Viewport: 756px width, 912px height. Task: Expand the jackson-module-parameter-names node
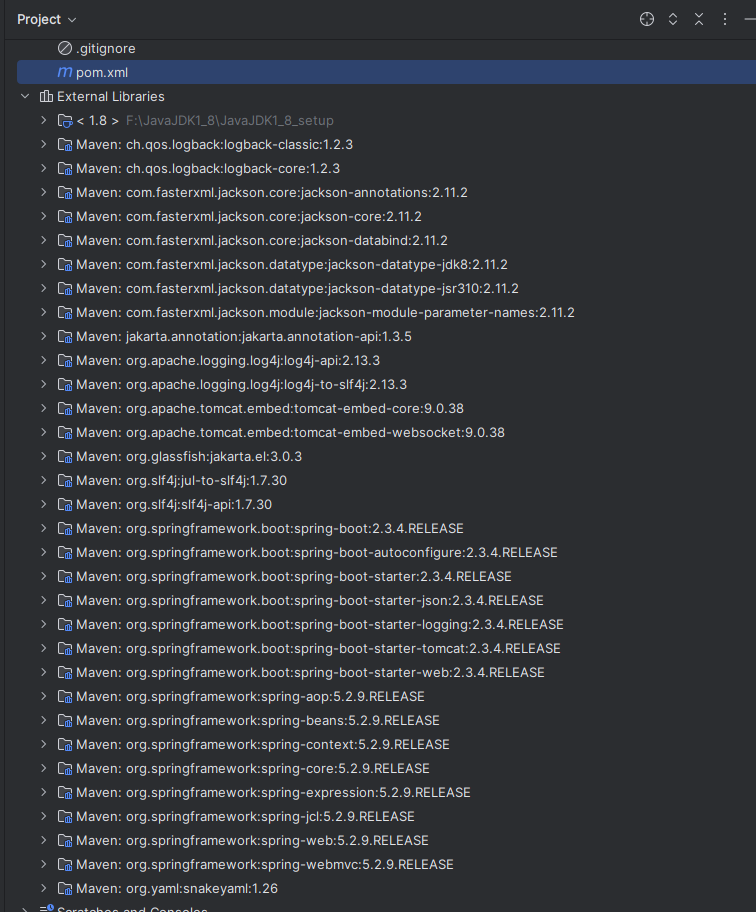tap(44, 312)
